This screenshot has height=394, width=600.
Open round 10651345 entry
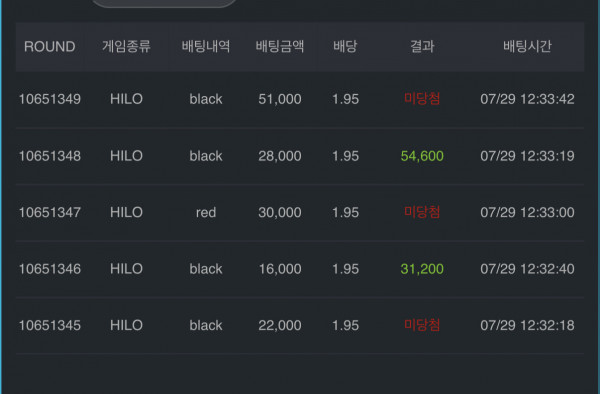[300, 326]
